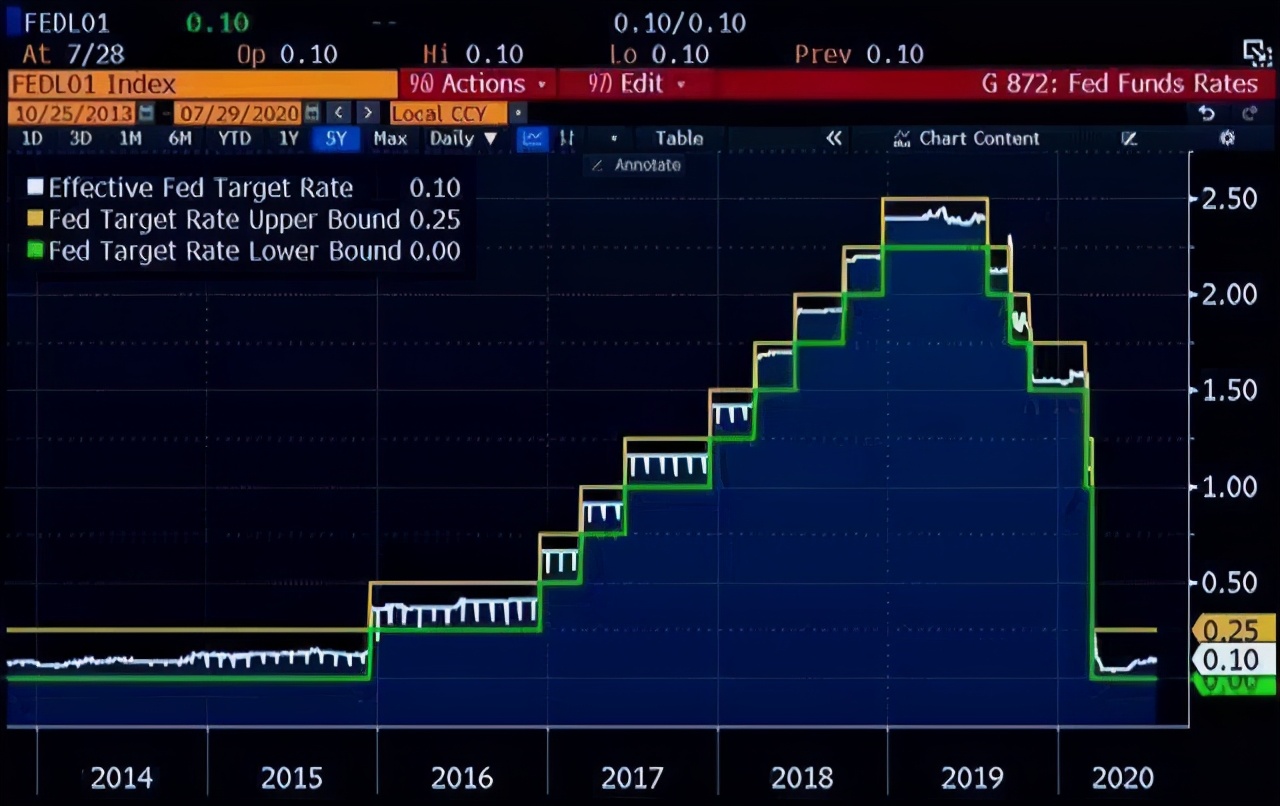Open the 97) Edit dropdown menu

[636, 84]
